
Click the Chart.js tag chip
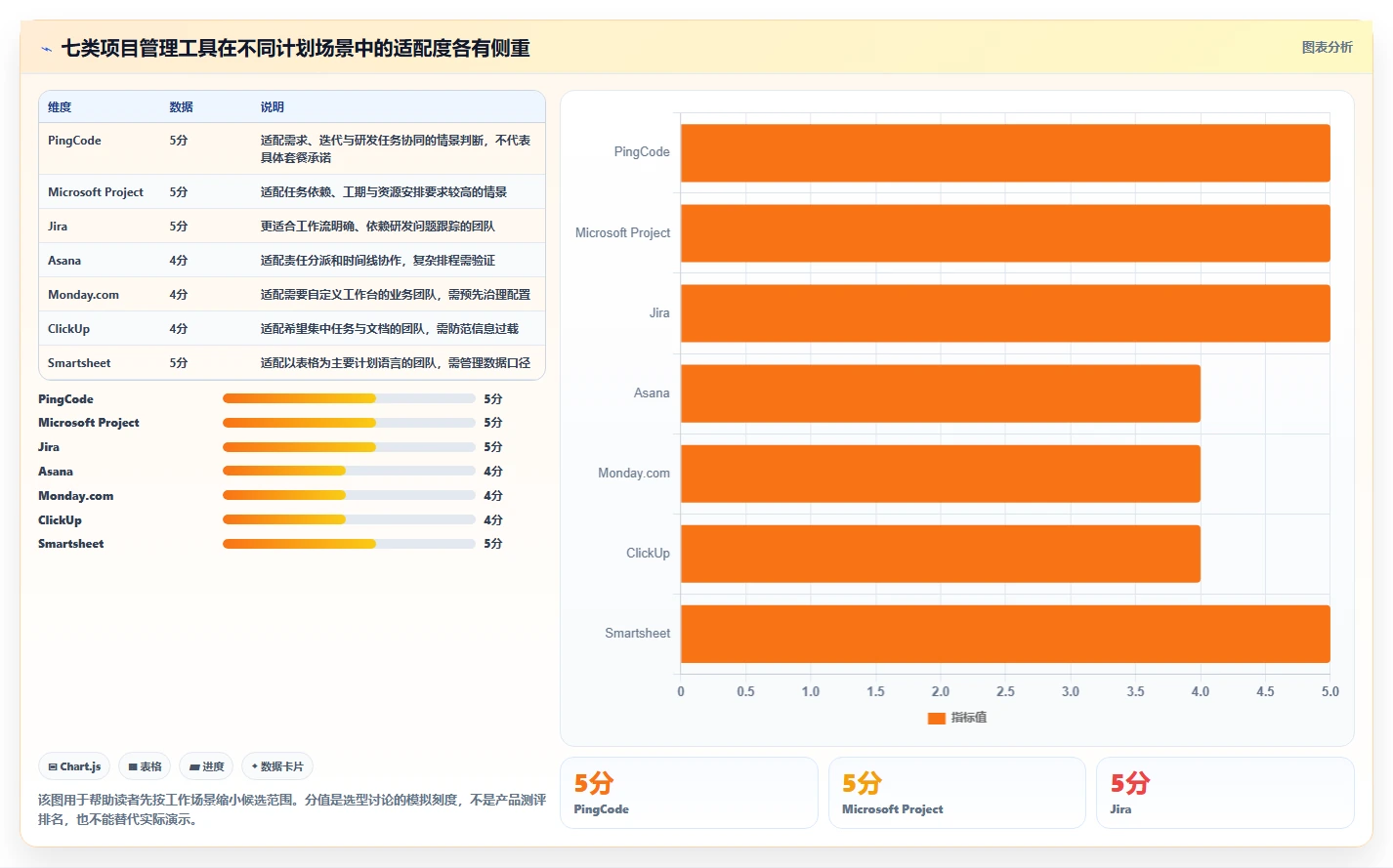74,766
